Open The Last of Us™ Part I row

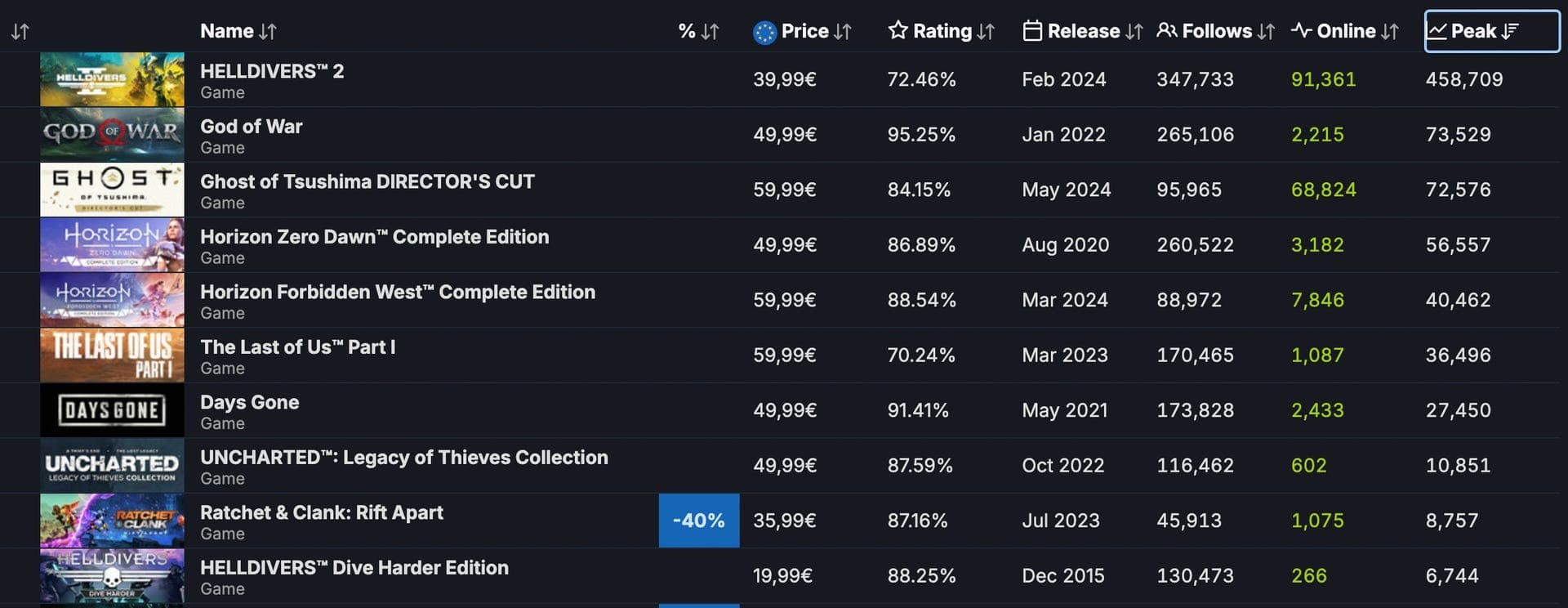click(297, 347)
